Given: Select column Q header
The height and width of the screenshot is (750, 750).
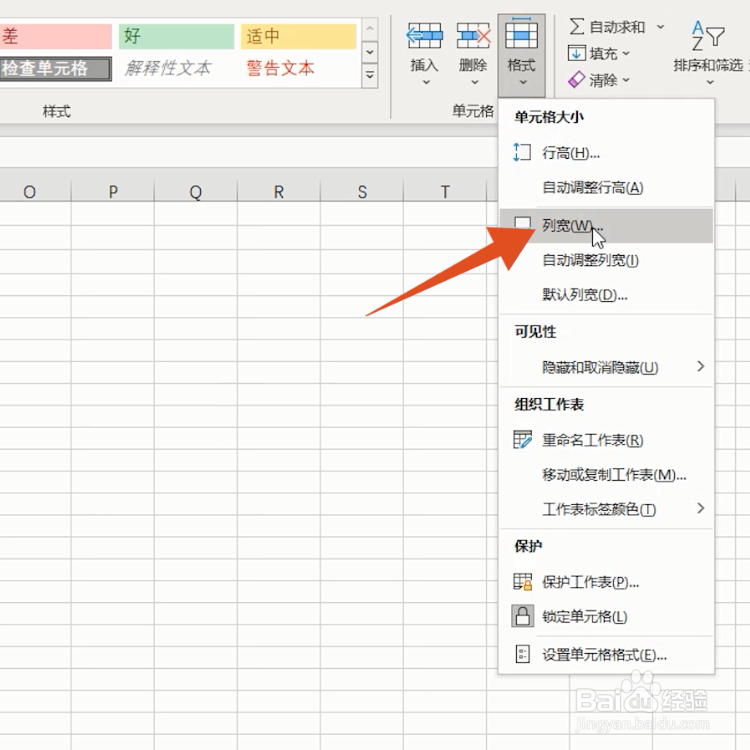Looking at the screenshot, I should tap(196, 191).
